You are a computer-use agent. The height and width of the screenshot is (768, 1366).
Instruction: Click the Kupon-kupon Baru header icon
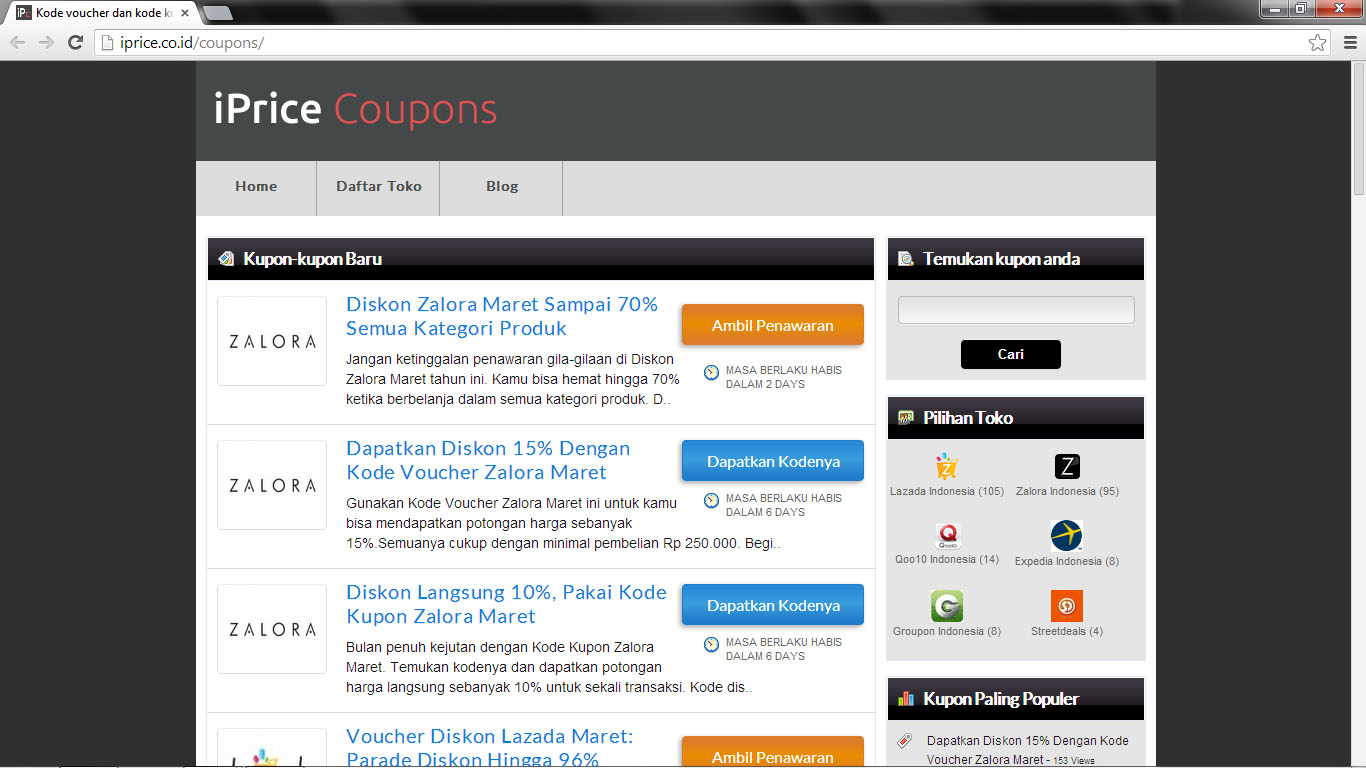click(x=226, y=259)
